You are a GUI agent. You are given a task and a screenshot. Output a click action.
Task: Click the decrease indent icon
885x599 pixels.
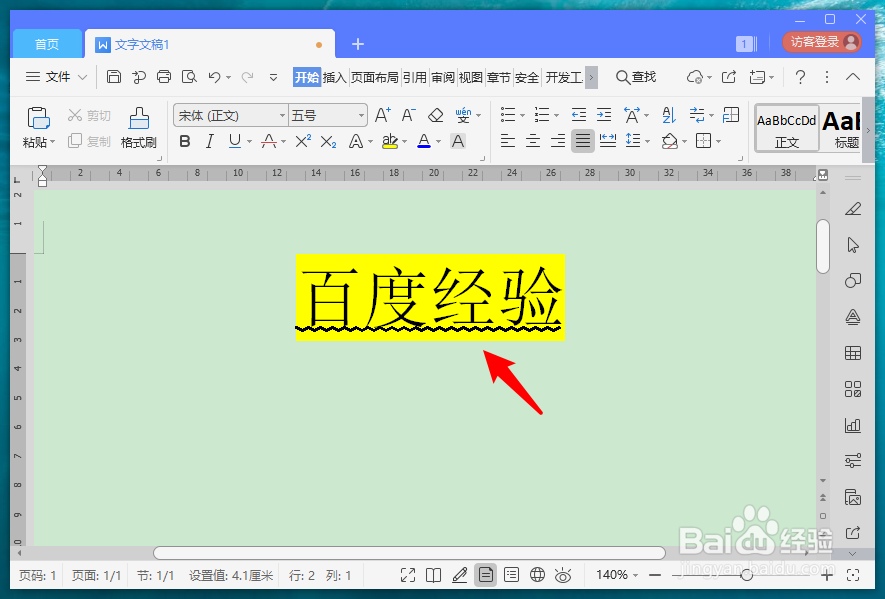click(x=579, y=115)
